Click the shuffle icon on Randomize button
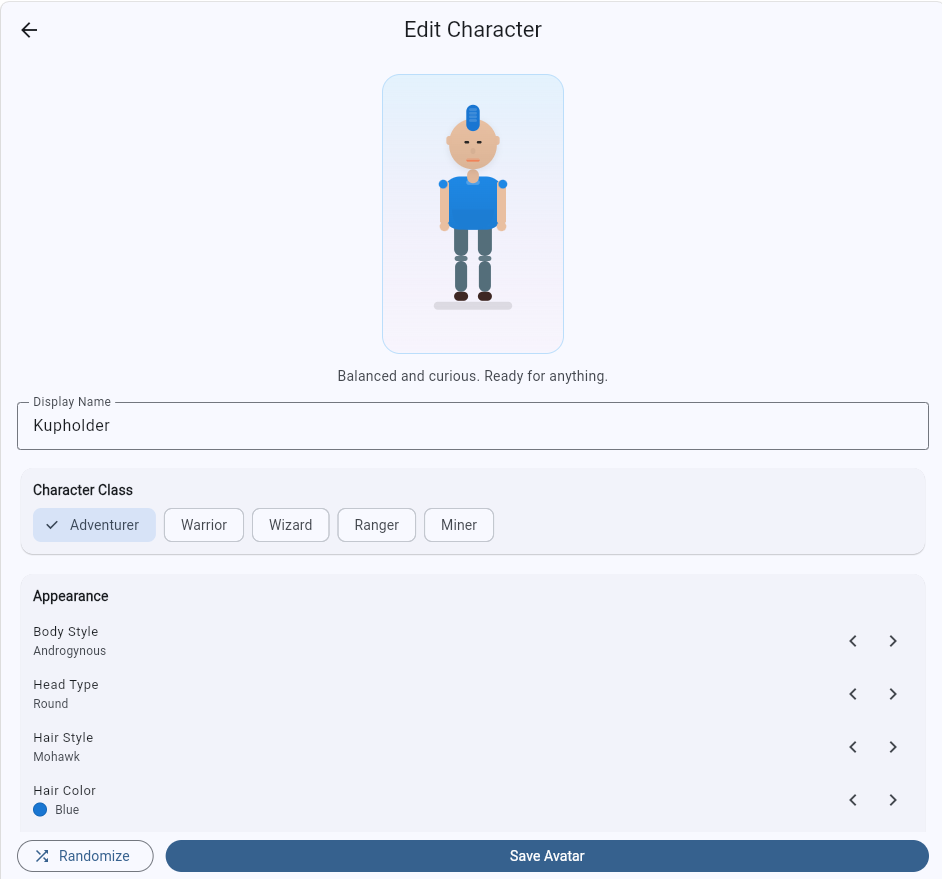The height and width of the screenshot is (879, 942). tap(43, 856)
